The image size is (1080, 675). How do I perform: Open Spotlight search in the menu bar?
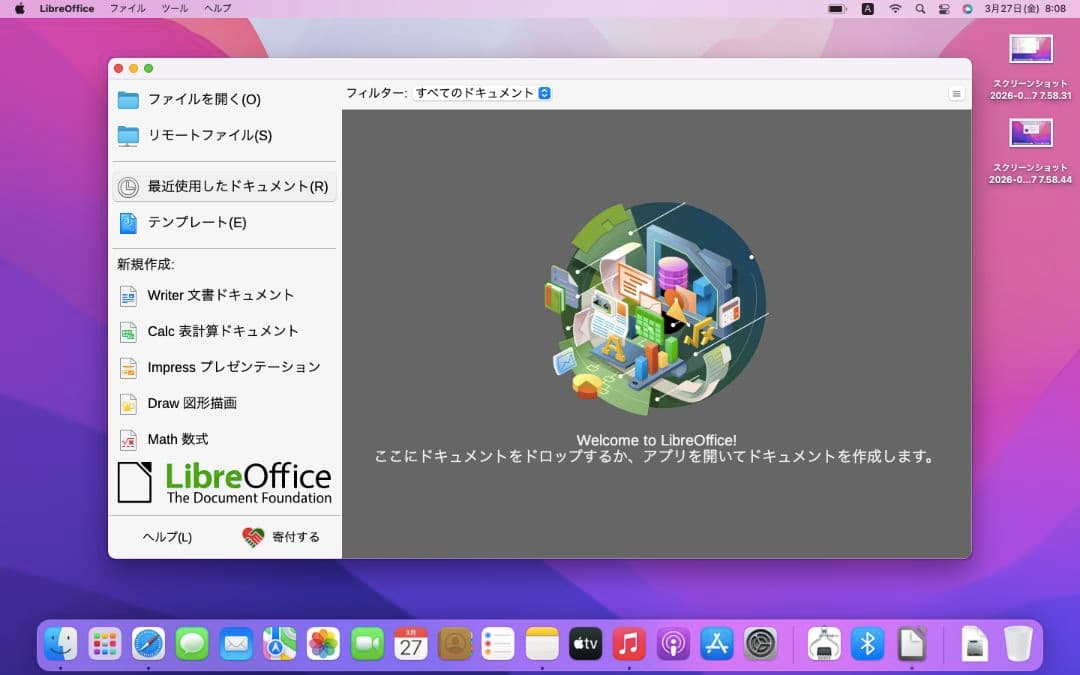pos(920,8)
